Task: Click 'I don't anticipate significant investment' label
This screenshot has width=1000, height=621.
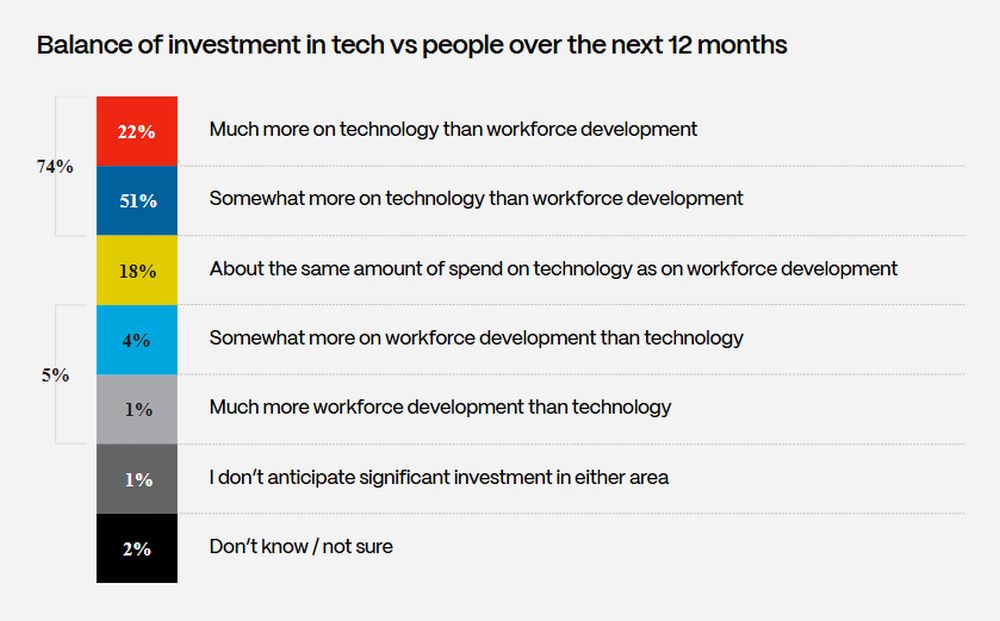Action: (x=439, y=477)
